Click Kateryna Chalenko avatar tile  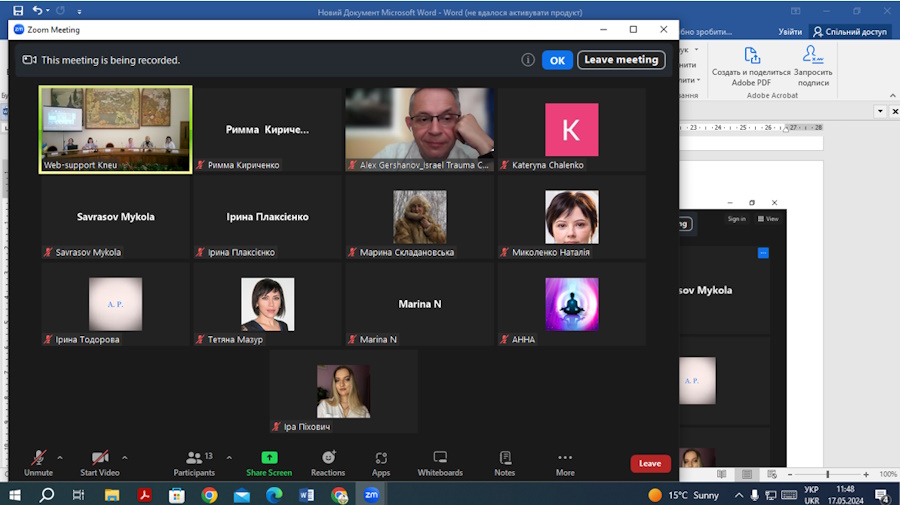coord(572,130)
